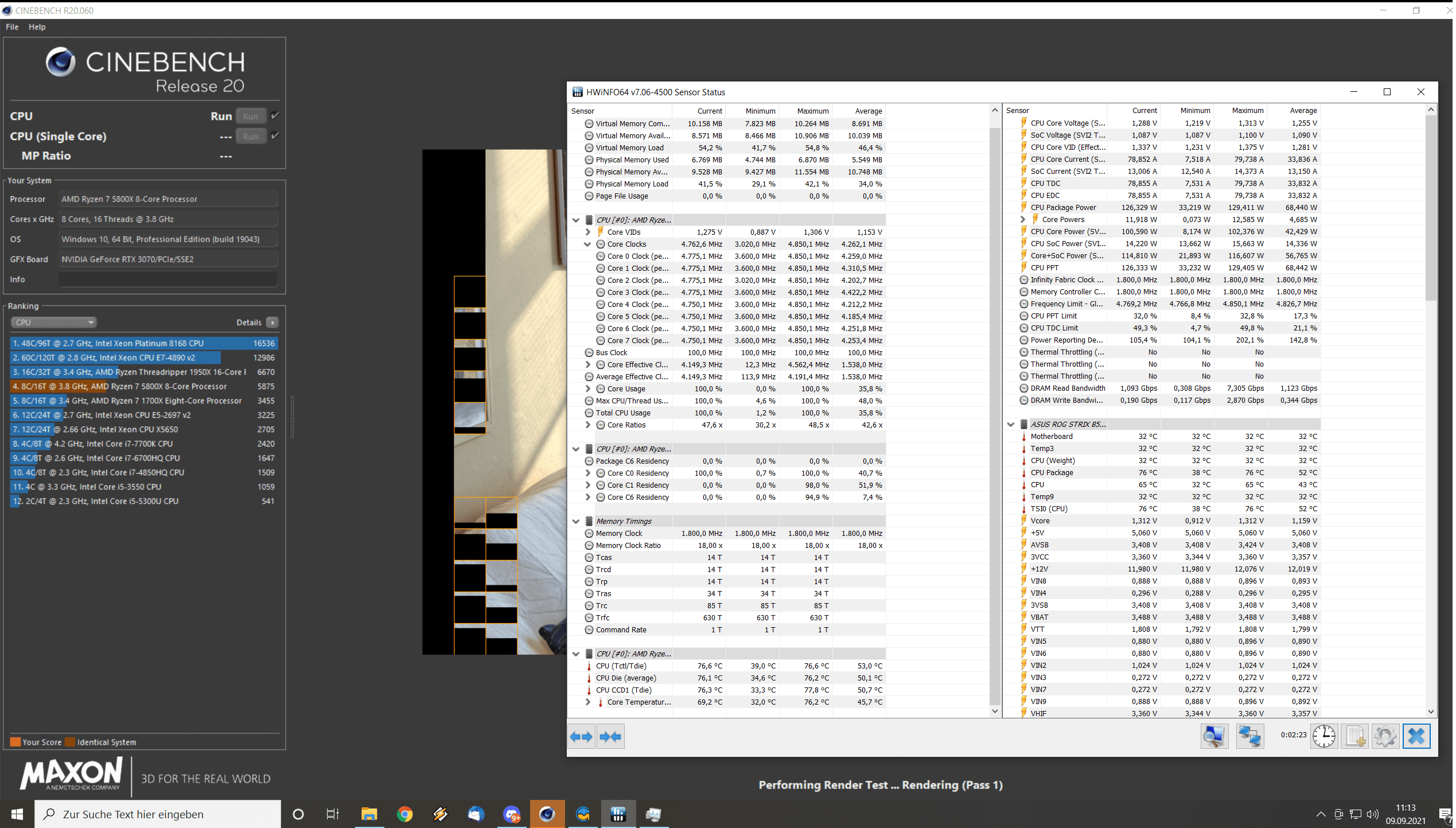Screen dimensions: 1456x828
Task: Click the Cortana circle icon
Action: pos(298,814)
